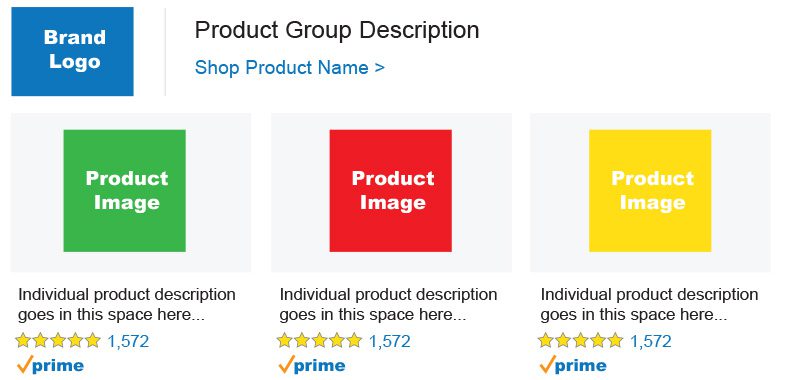Click Prime badge under green product
This screenshot has width=799, height=380.
(x=50, y=365)
